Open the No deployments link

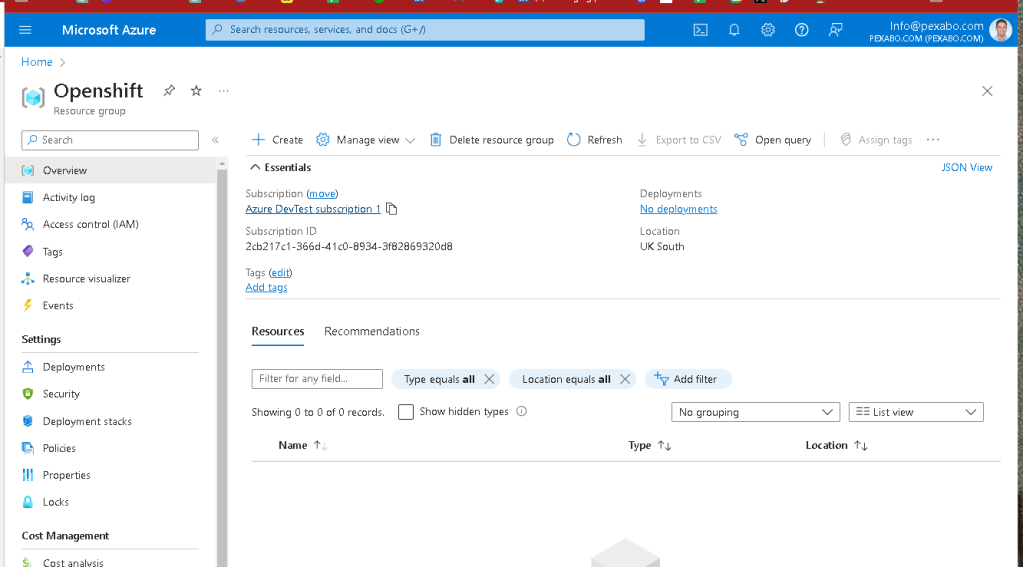[679, 209]
